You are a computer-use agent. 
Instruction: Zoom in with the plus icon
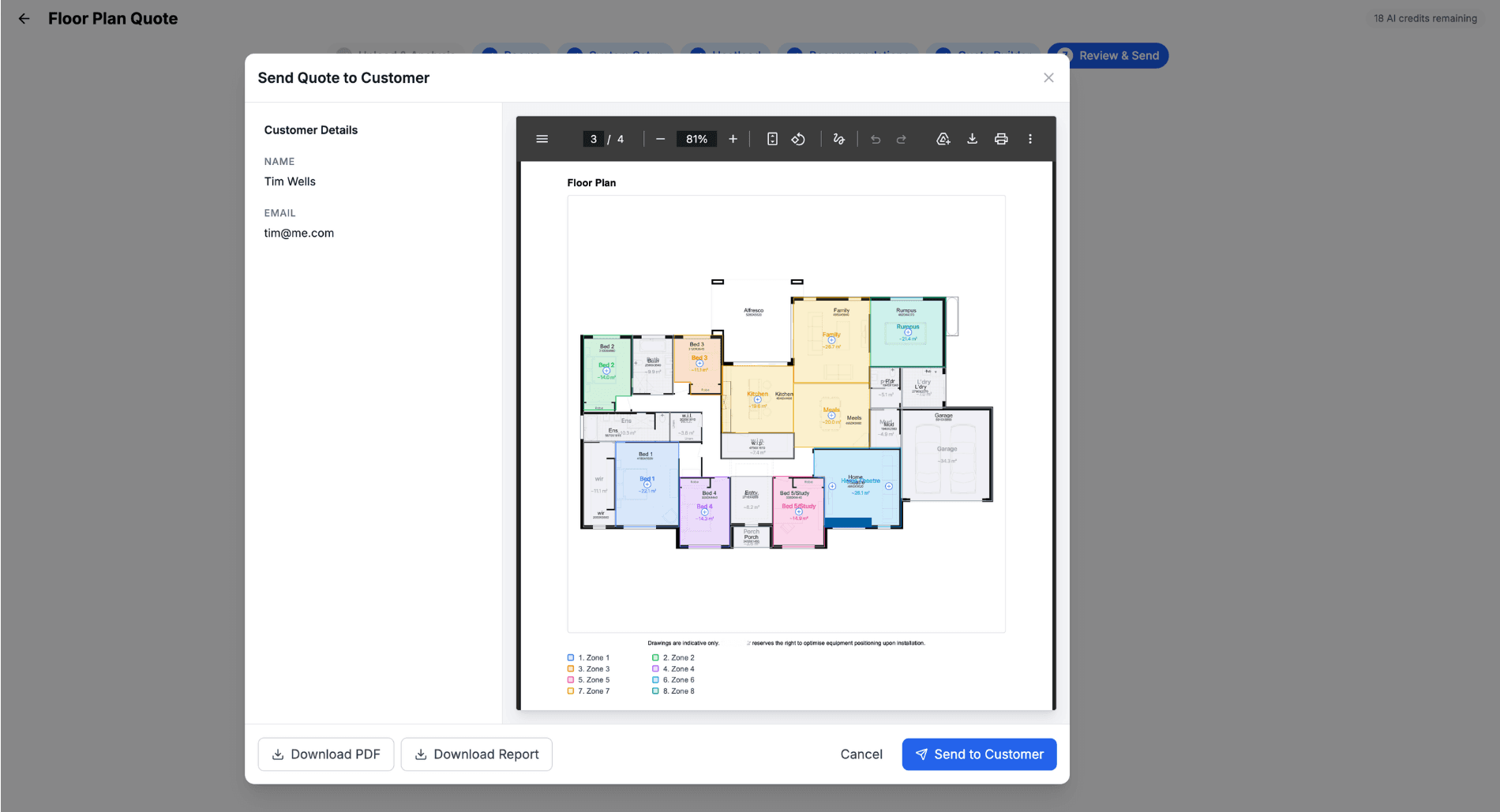tap(733, 138)
